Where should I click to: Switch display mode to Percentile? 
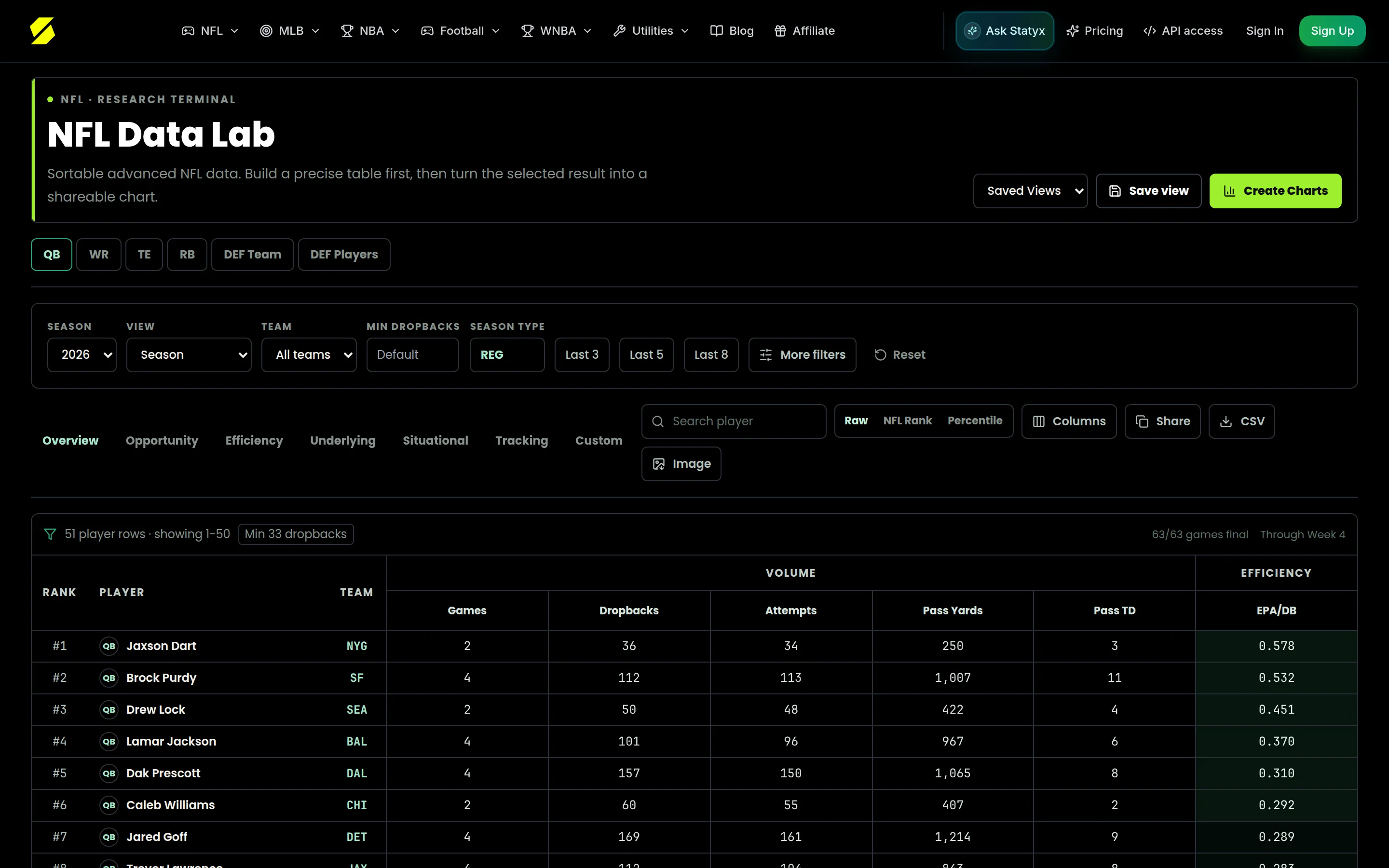(975, 421)
